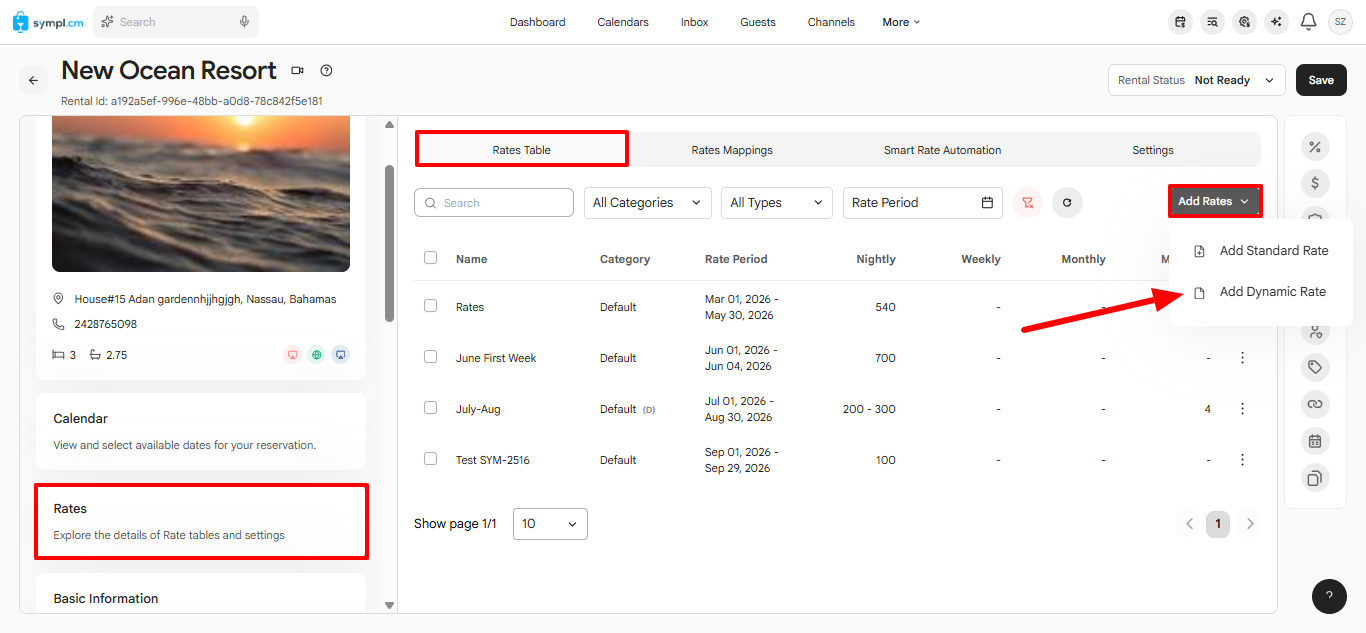This screenshot has height=633, width=1366.
Task: Open Inbox in top navigation
Action: tap(695, 22)
